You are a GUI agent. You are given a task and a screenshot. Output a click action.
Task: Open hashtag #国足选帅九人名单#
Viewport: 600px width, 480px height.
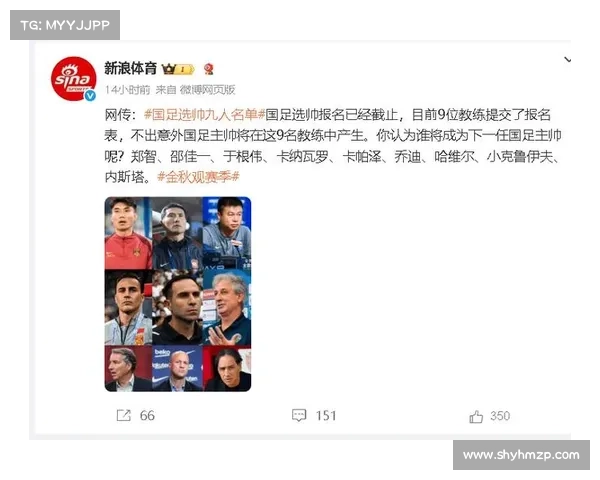pos(204,115)
